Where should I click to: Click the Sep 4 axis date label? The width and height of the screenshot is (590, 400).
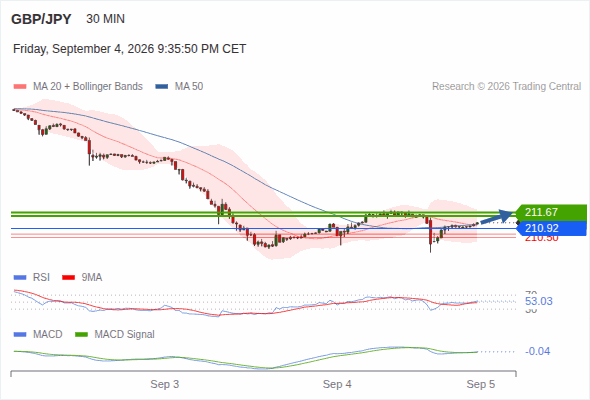337,385
